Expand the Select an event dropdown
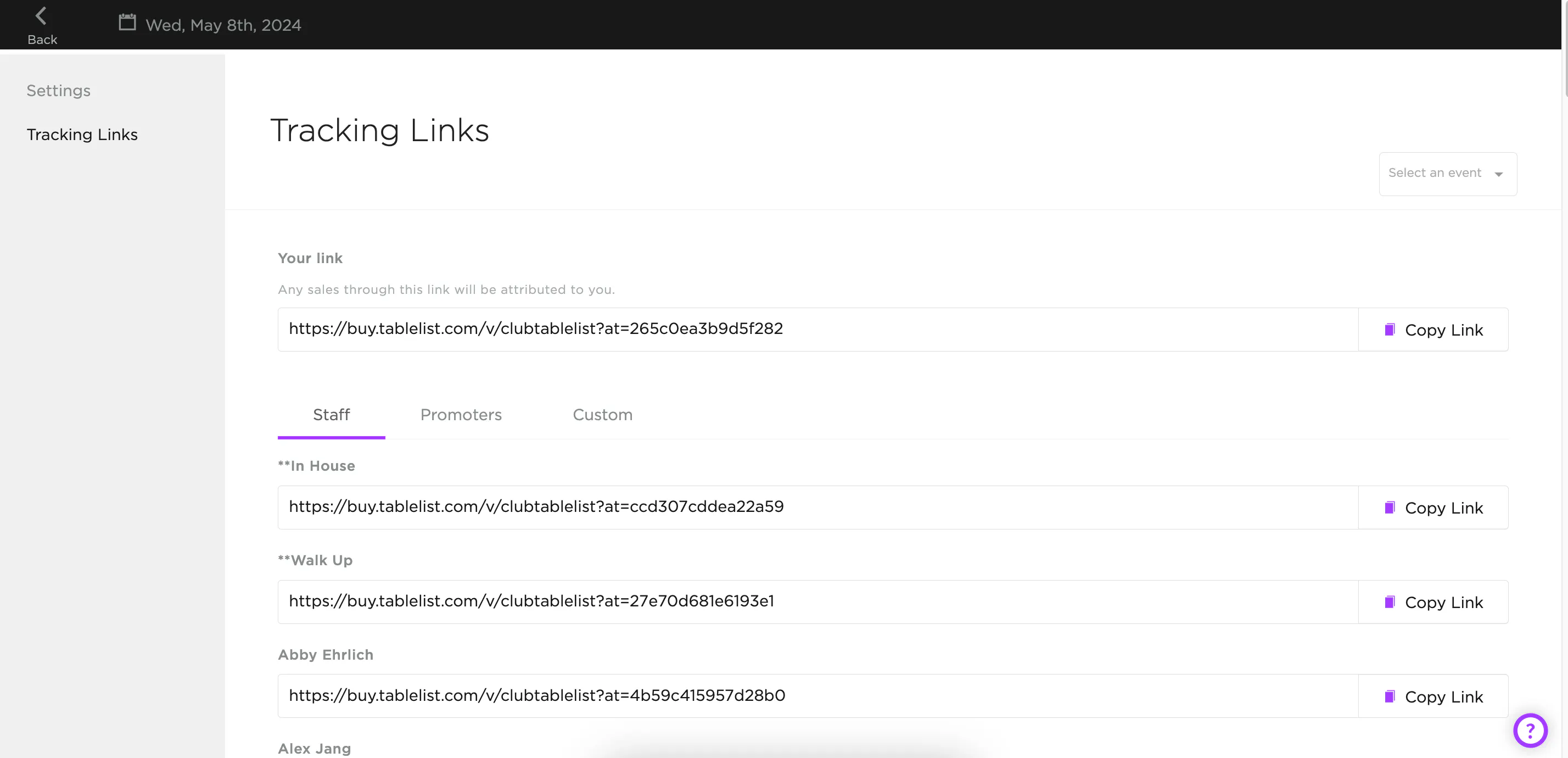The image size is (1568, 758). tap(1434, 174)
